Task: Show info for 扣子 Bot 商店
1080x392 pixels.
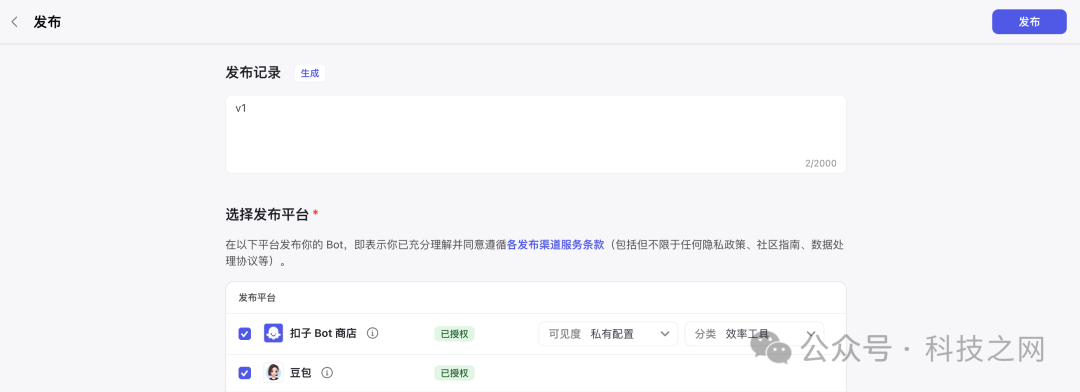Action: (x=373, y=333)
